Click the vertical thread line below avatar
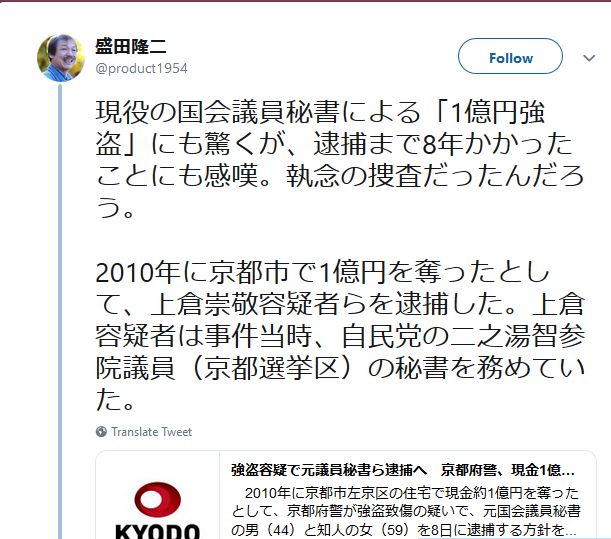The image size is (611, 539). coord(60,311)
